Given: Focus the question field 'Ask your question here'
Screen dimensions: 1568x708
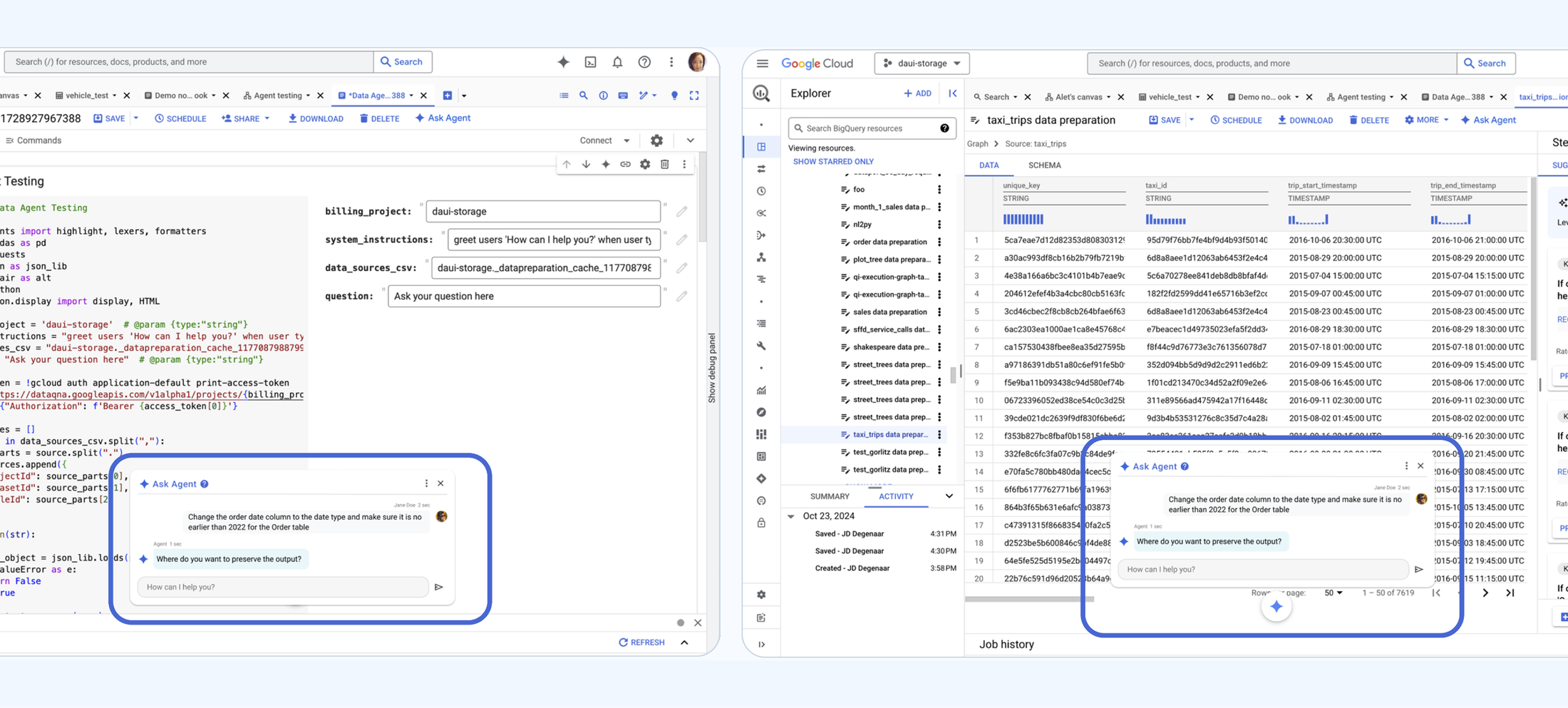Looking at the screenshot, I should coord(524,296).
